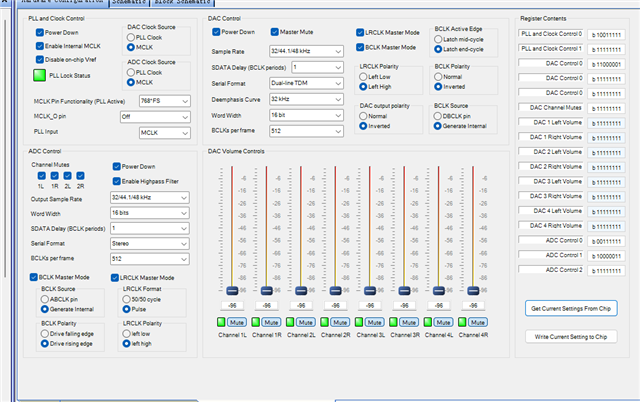This screenshot has width=640, height=402.
Task: Open ADC Serial Format dropdown
Action: (150, 244)
